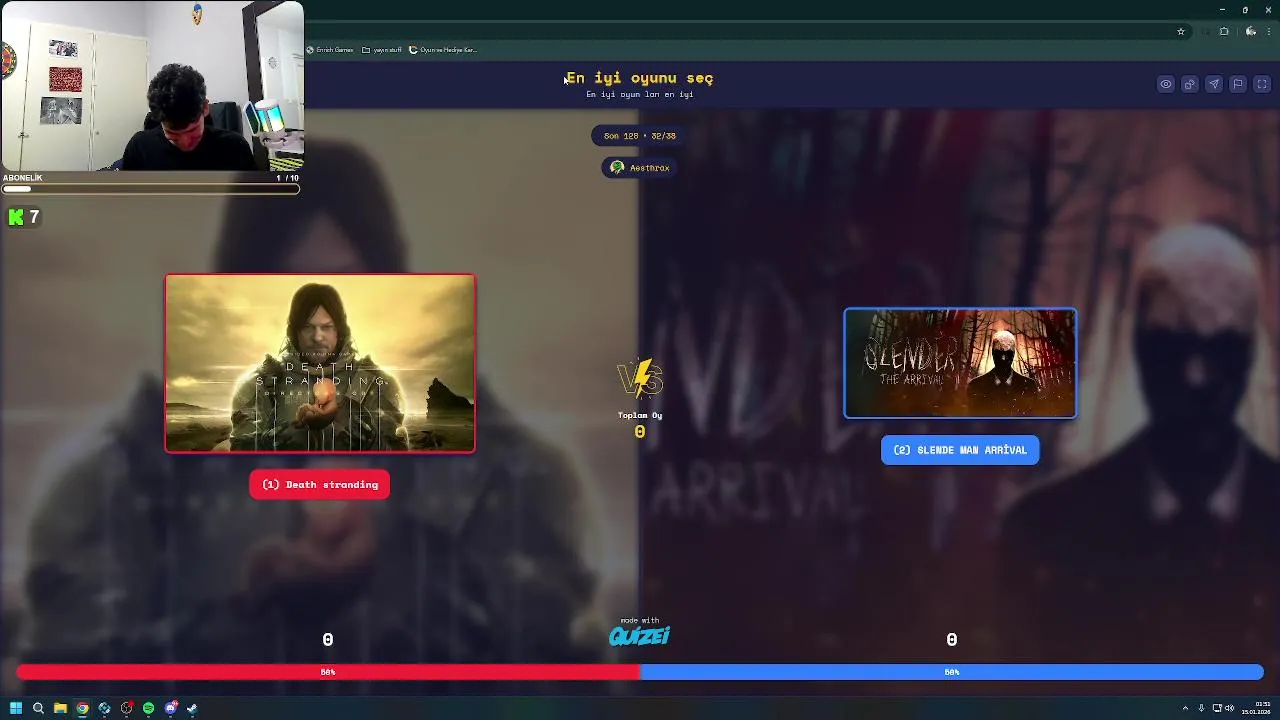Click the 'En iyi oyun lan en iyi' subtitle
The image size is (1280, 720).
click(640, 94)
